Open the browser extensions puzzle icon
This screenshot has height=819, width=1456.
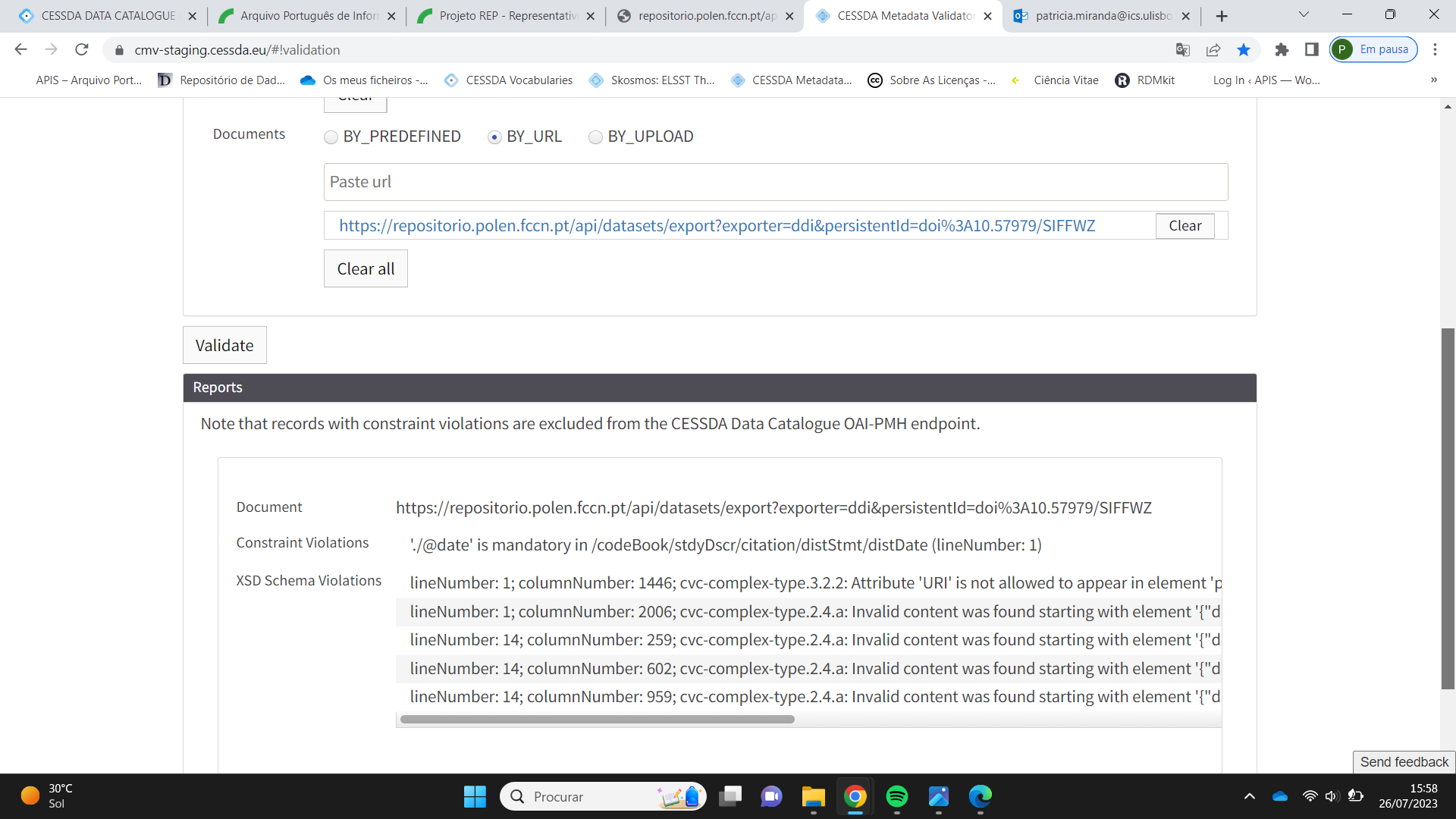[1282, 49]
